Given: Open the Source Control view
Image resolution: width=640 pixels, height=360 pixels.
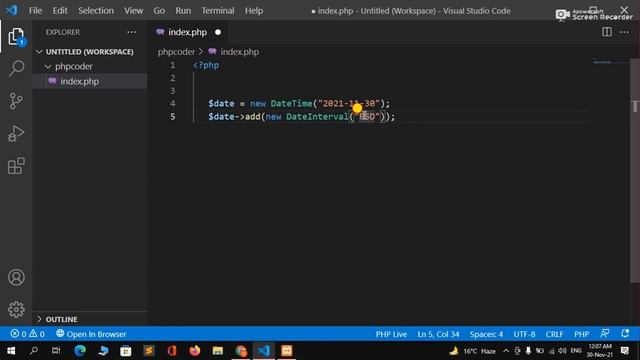Looking at the screenshot, I should (x=16, y=101).
